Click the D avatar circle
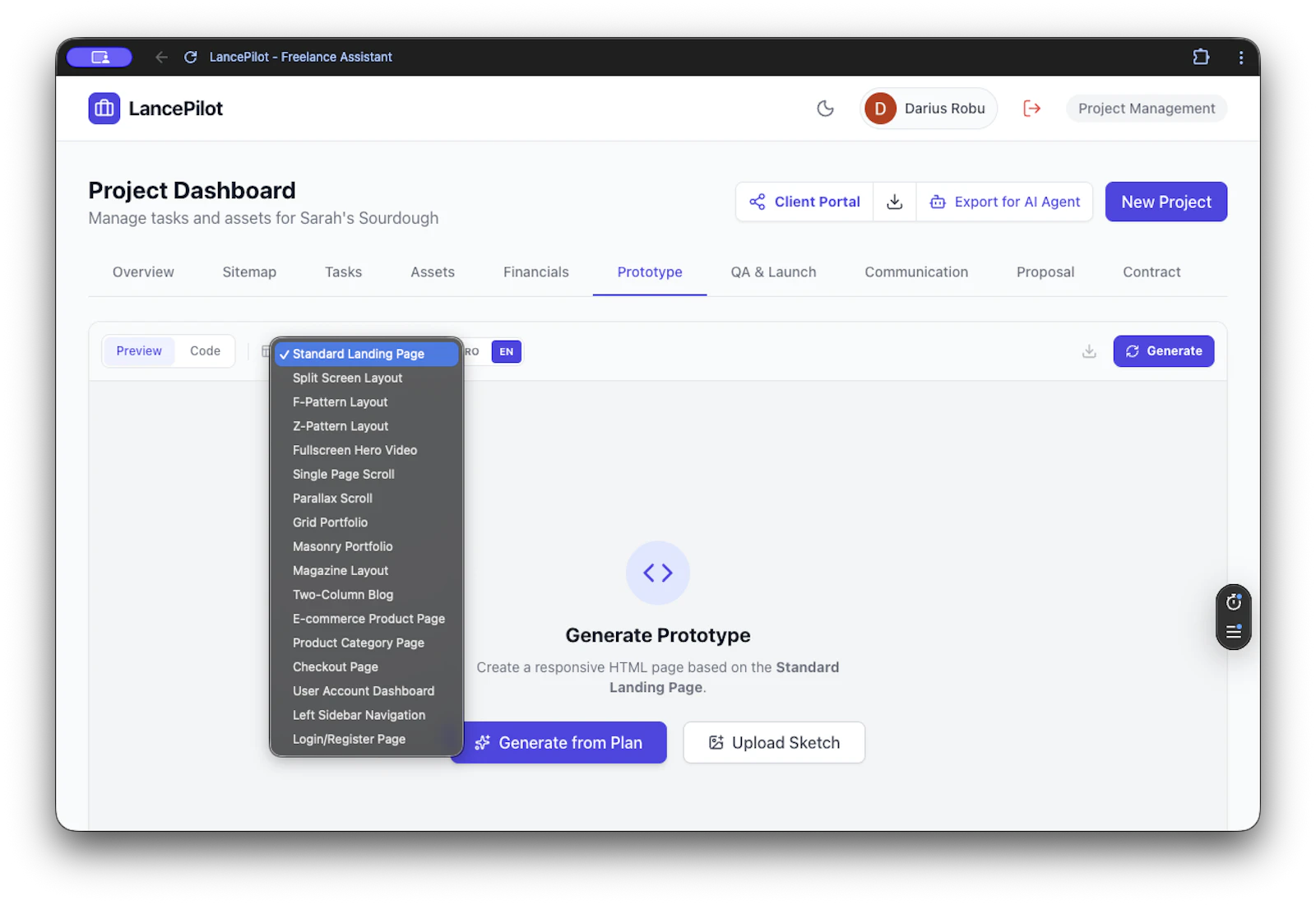The image size is (1316, 905). (880, 109)
